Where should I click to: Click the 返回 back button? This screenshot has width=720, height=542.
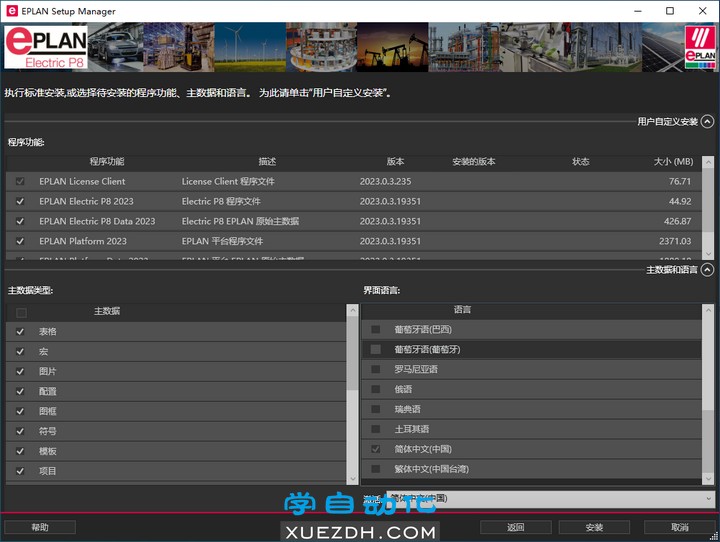516,527
